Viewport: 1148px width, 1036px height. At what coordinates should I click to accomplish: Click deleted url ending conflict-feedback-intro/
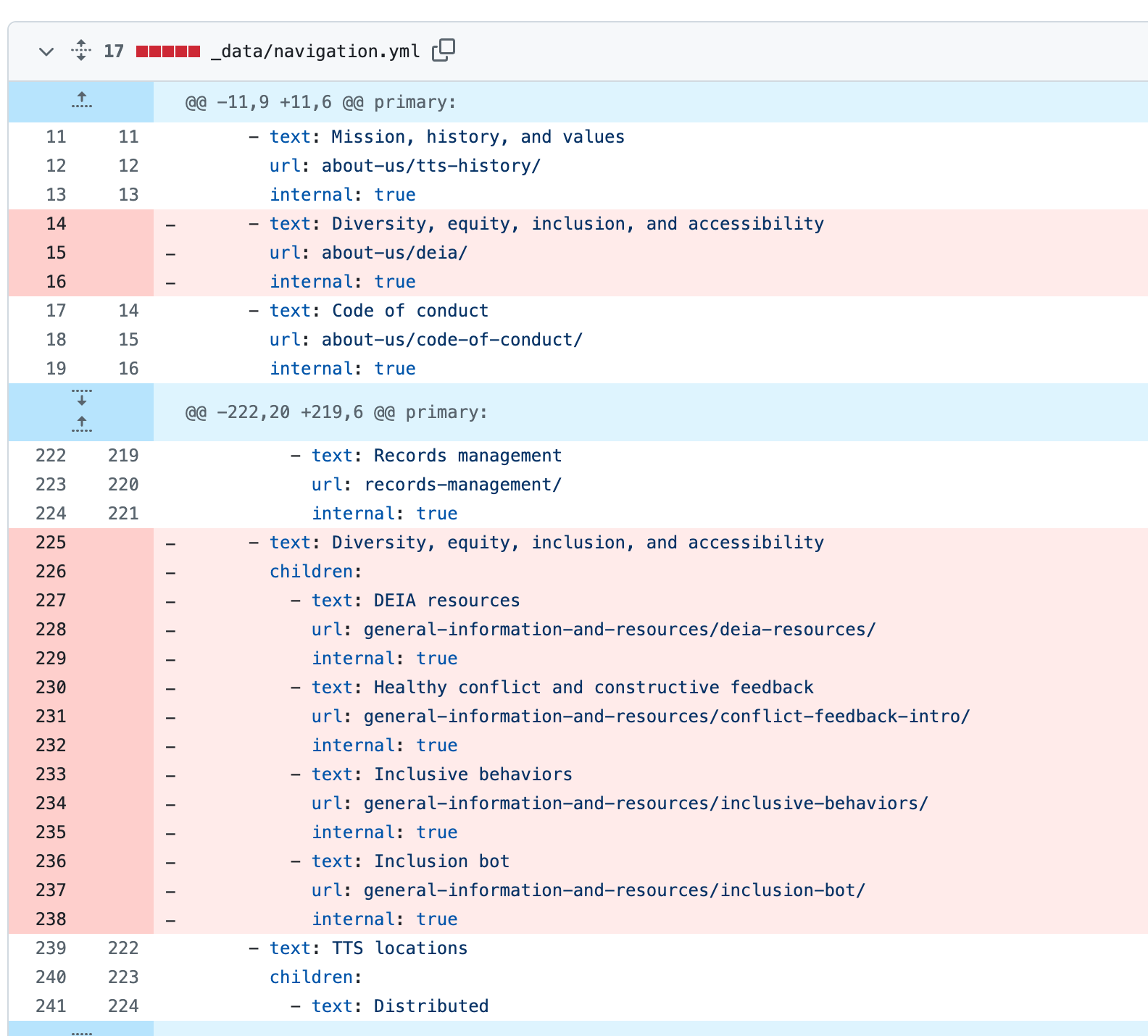(641, 717)
